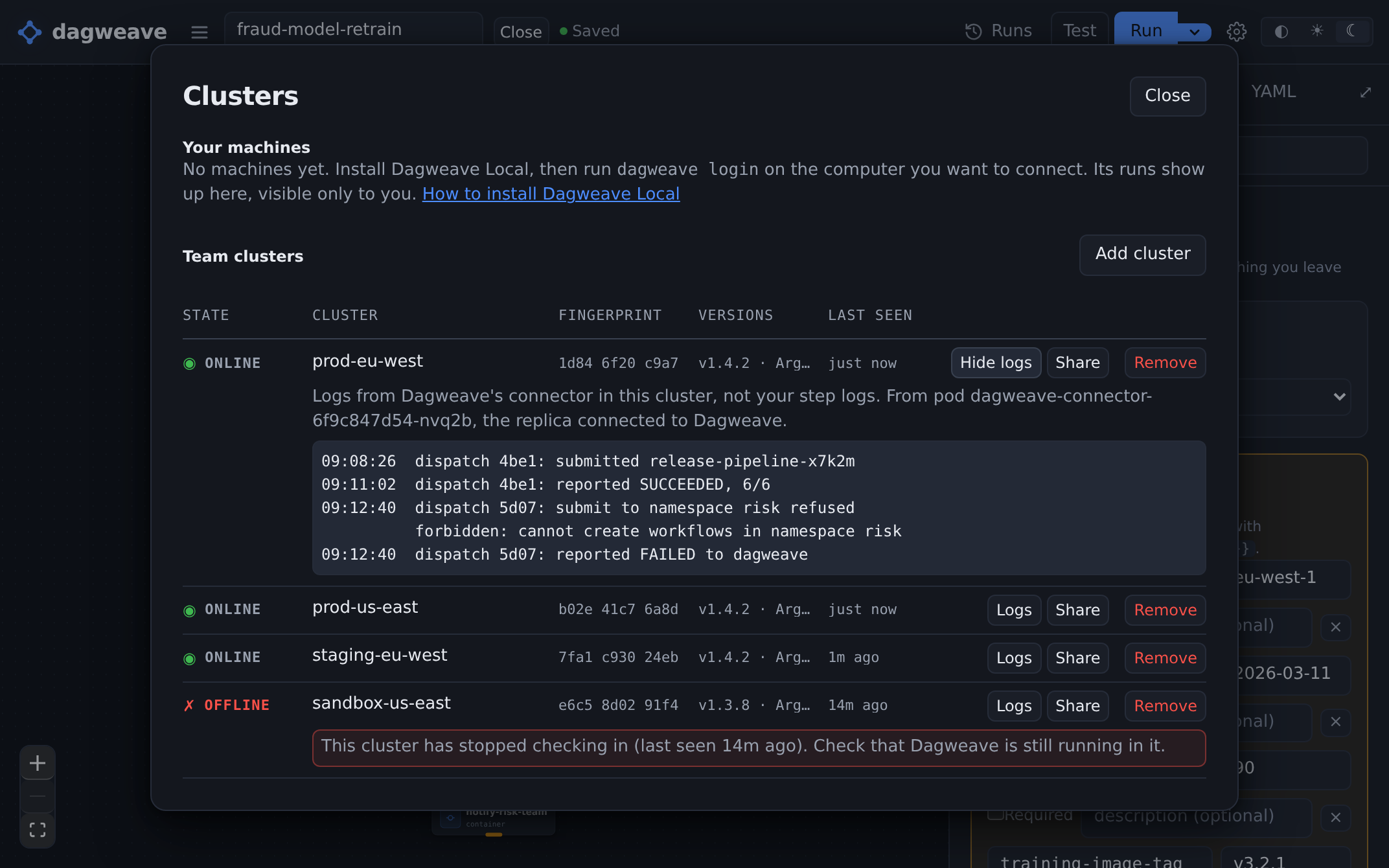Click the LAST SEEN column header
The height and width of the screenshot is (868, 1389).
coord(869,315)
